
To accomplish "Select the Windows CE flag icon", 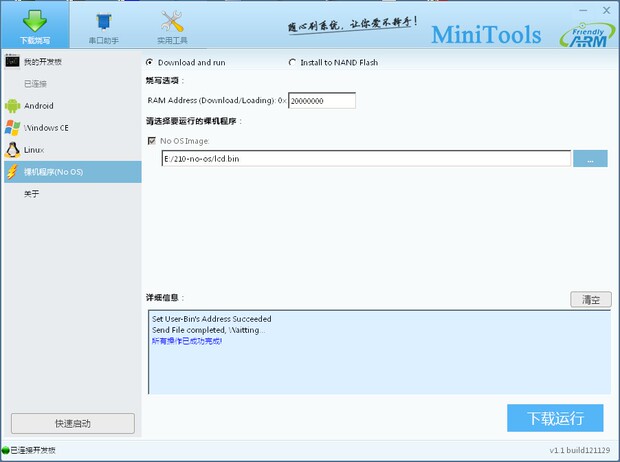I will (x=12, y=128).
